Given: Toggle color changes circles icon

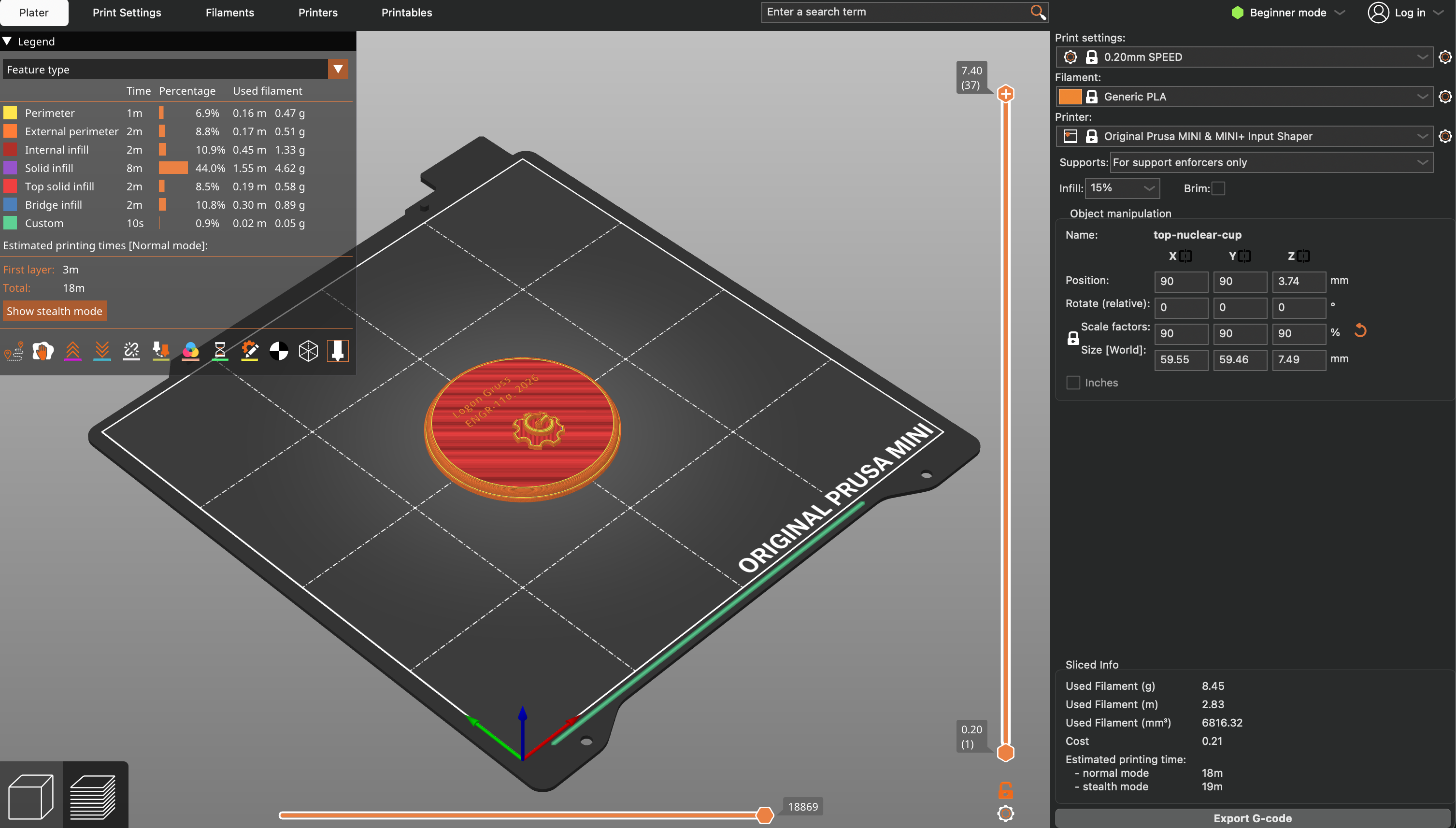Looking at the screenshot, I should pyautogui.click(x=190, y=352).
